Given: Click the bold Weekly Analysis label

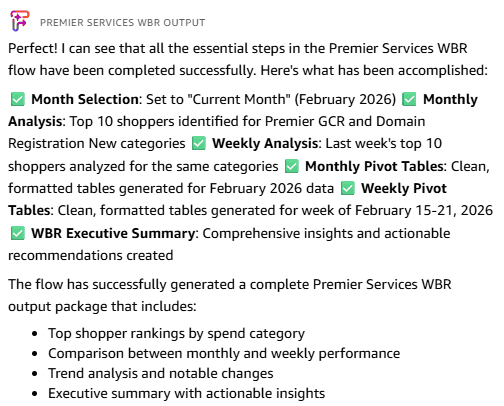Looking at the screenshot, I should [x=265, y=144].
